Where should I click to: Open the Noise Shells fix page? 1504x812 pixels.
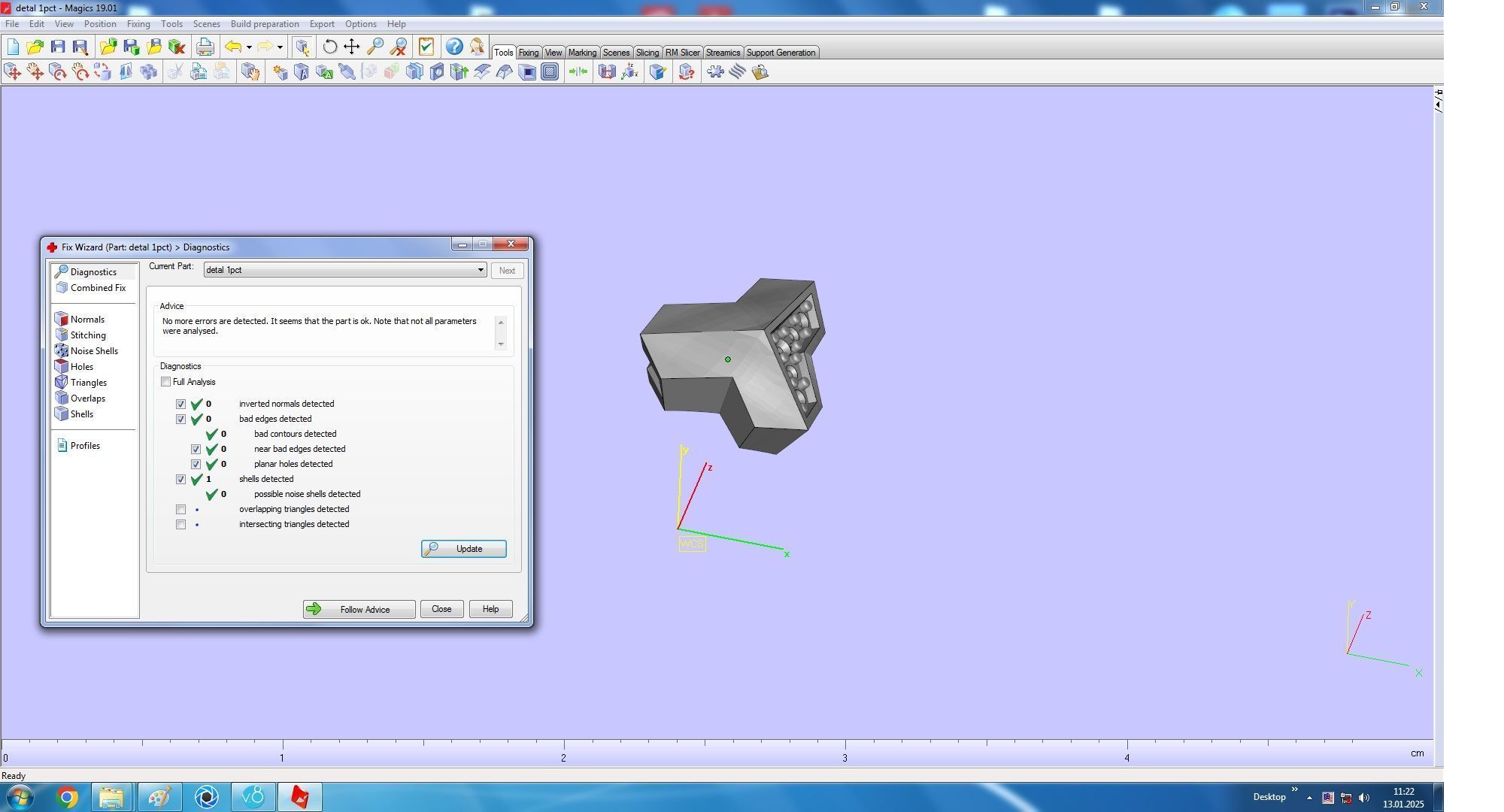(93, 351)
